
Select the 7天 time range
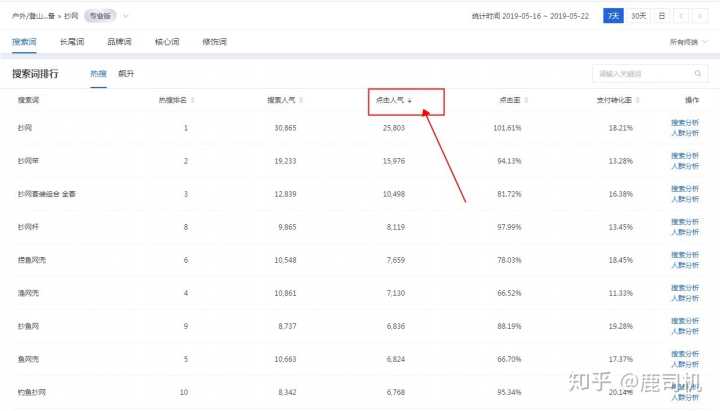click(614, 16)
